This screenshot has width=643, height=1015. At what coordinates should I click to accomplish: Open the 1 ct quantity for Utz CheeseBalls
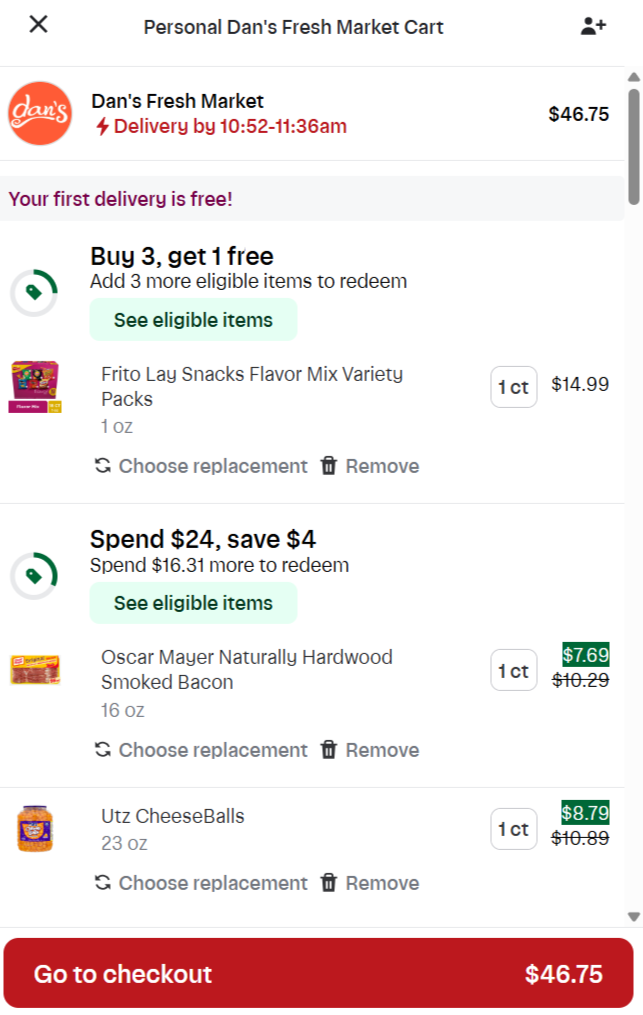click(x=513, y=829)
